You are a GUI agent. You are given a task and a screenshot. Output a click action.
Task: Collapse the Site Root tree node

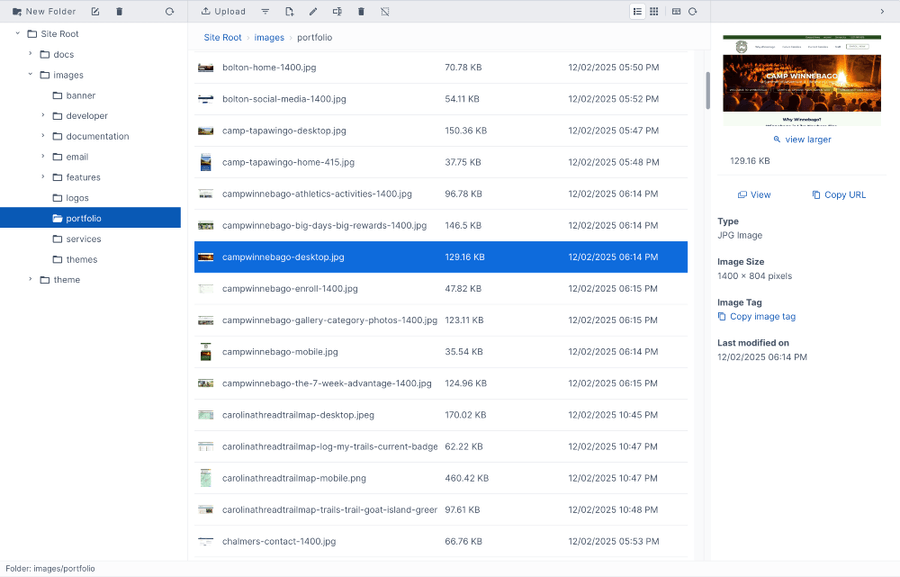tap(16, 33)
